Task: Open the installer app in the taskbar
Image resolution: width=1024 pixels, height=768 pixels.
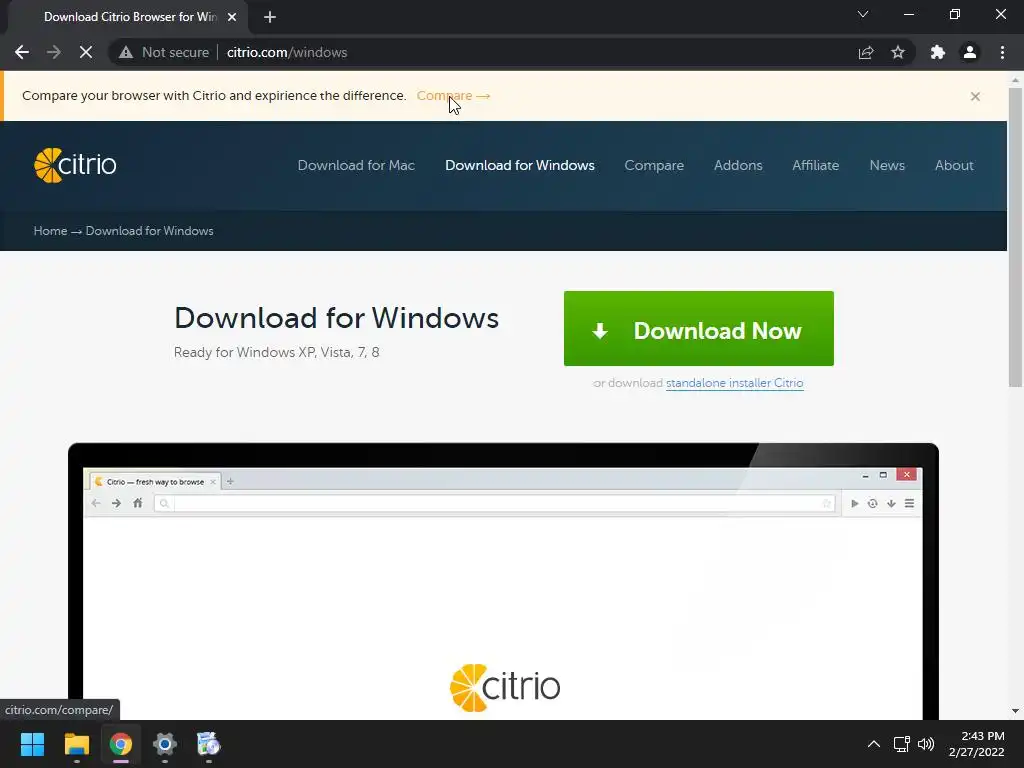Action: click(208, 744)
